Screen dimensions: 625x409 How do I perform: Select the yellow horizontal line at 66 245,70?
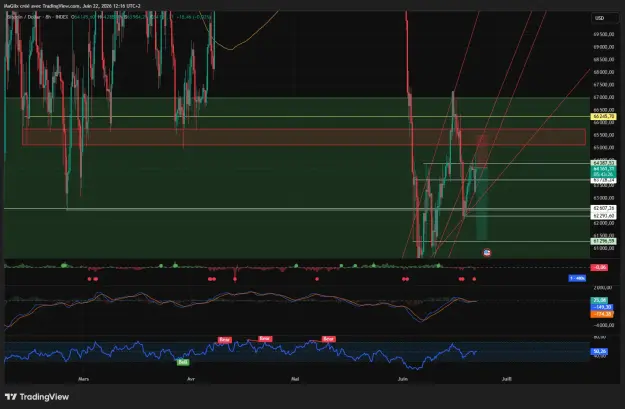tap(307, 116)
